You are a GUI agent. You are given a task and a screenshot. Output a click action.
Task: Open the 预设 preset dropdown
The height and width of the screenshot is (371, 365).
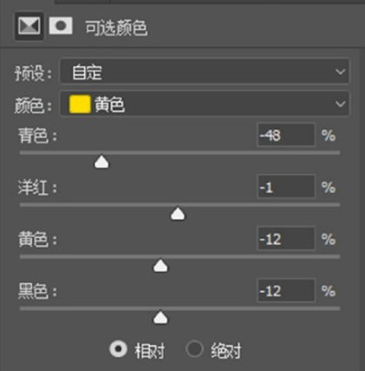(205, 71)
